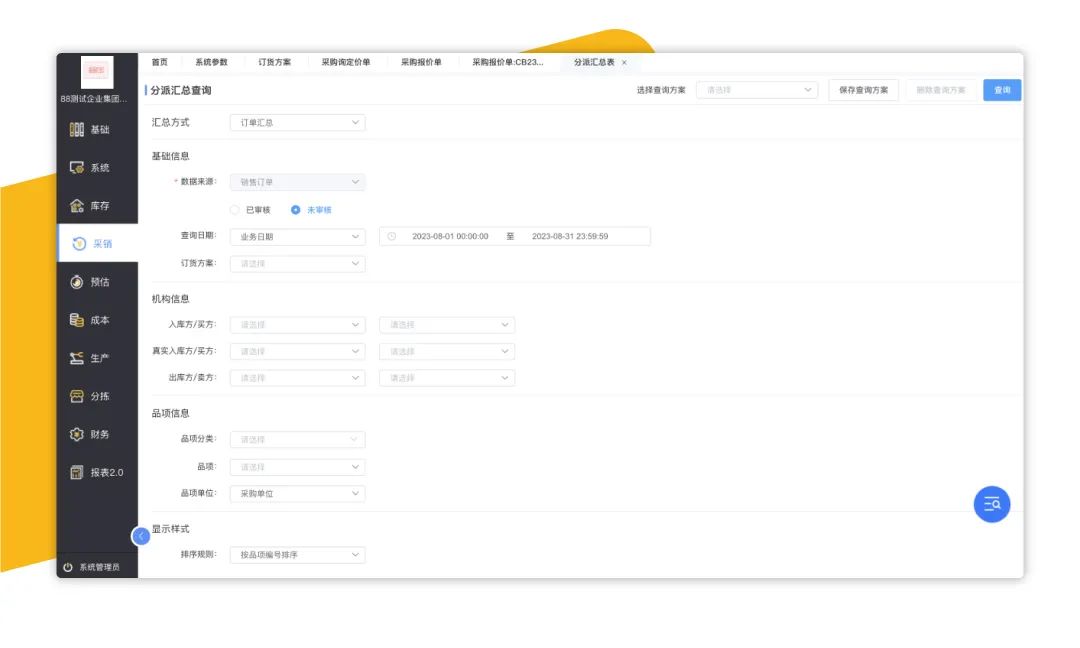Image resolution: width=1080 pixels, height=648 pixels.
Task: Open first 入库方/买方 dropdown
Action: pos(298,324)
